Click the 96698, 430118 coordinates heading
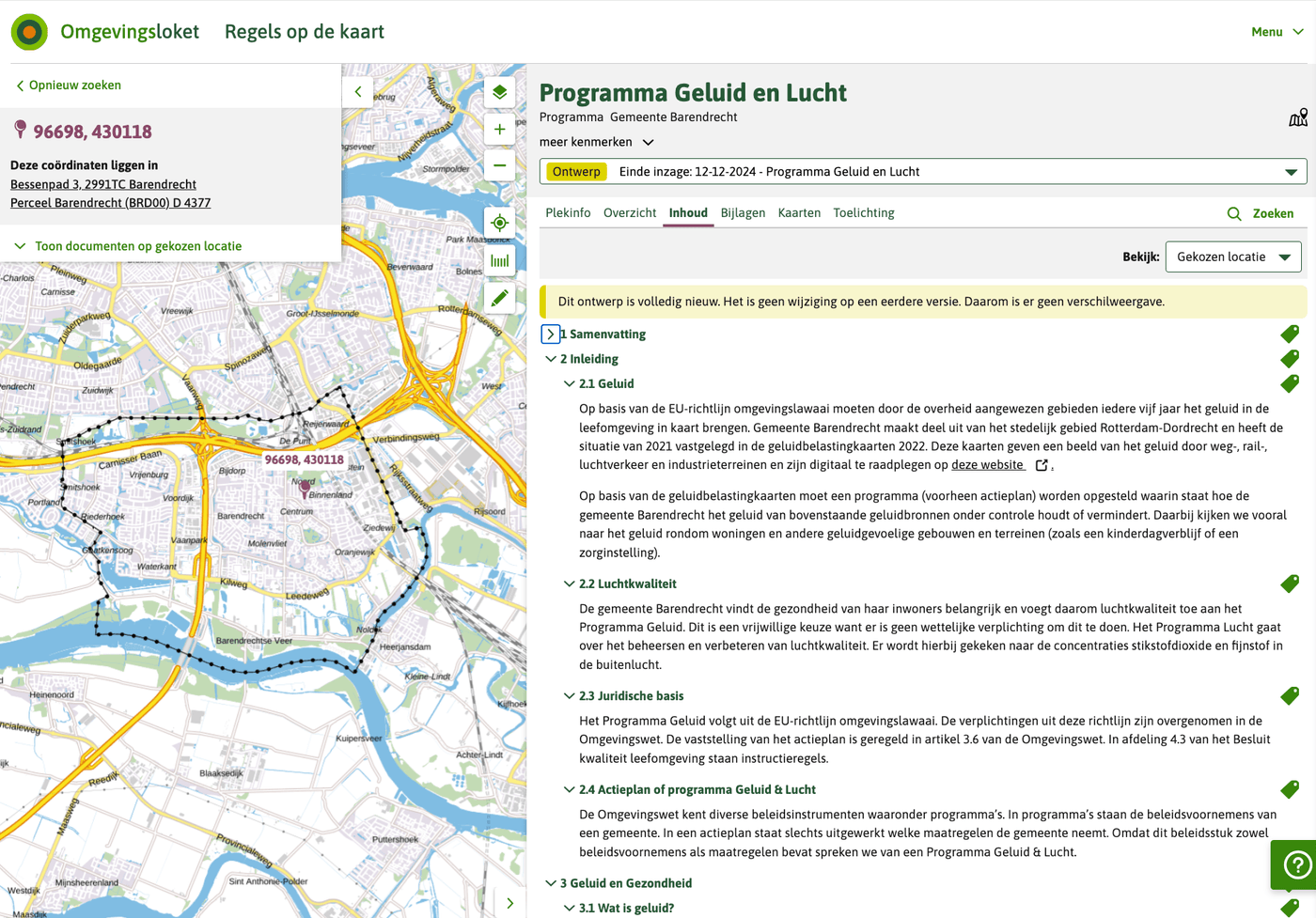Viewport: 1316px width, 918px height. tap(92, 132)
